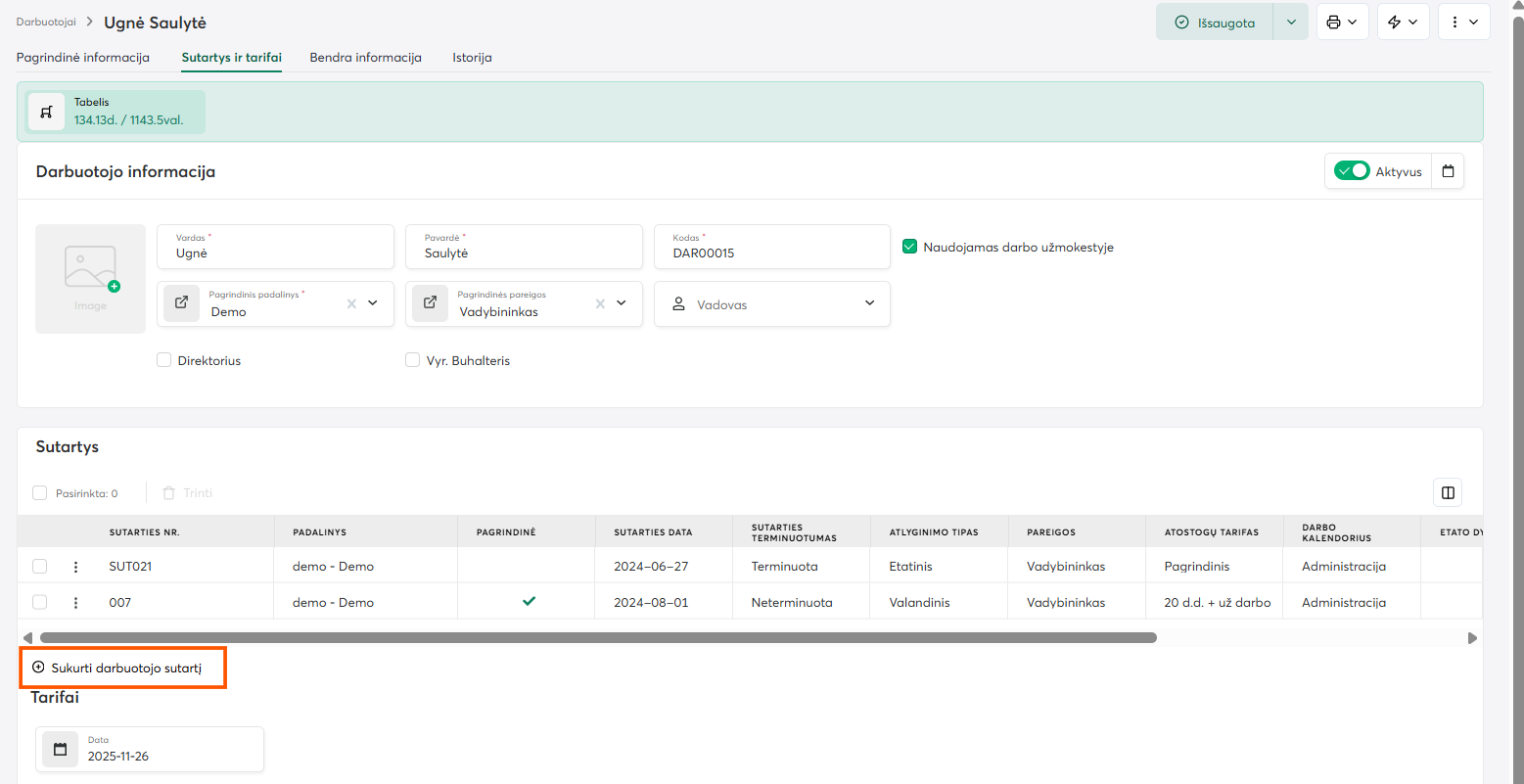
Task: Click calendar icon in Tarifai date field
Action: pos(61,750)
